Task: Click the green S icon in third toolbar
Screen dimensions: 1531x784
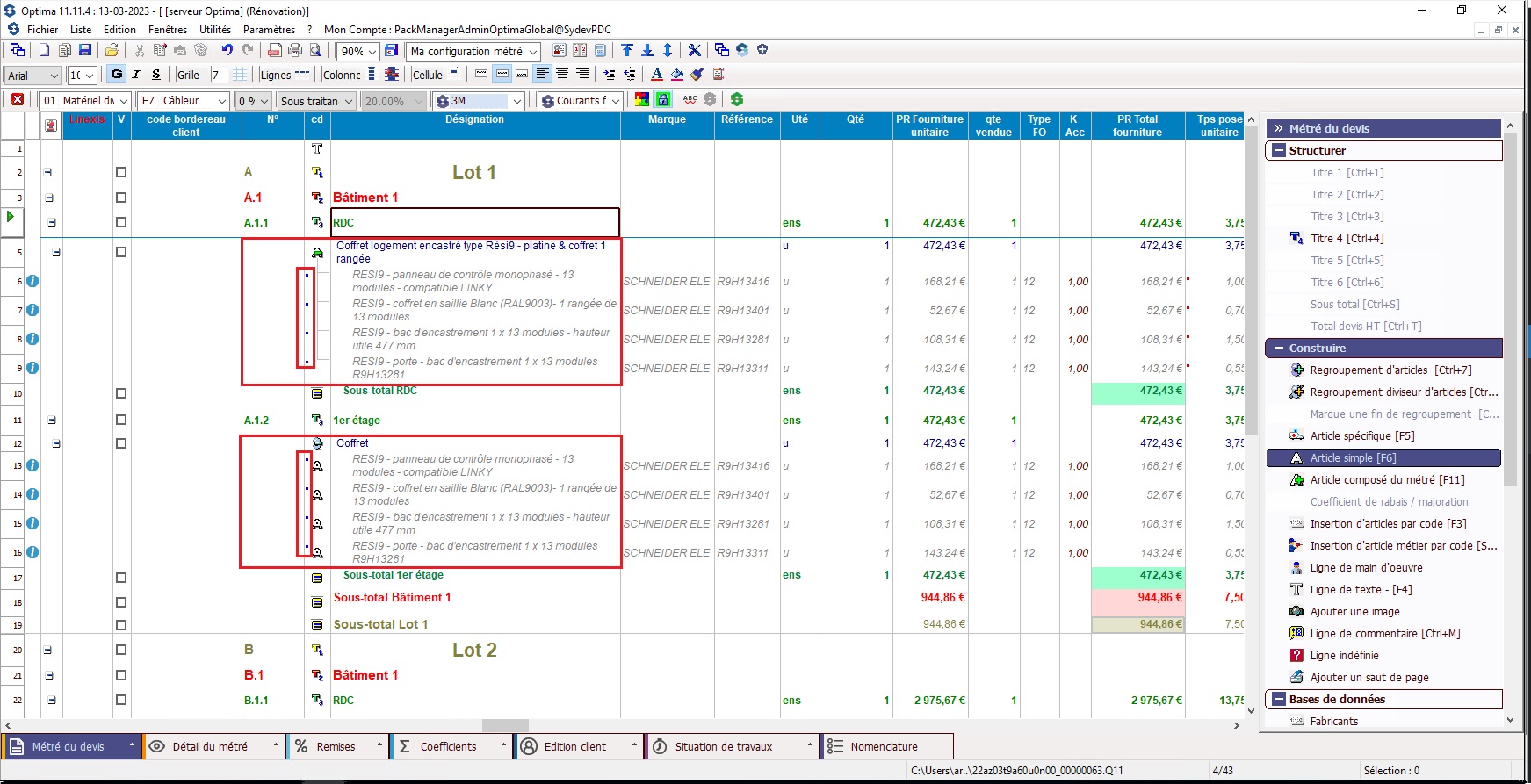Action: [x=737, y=100]
